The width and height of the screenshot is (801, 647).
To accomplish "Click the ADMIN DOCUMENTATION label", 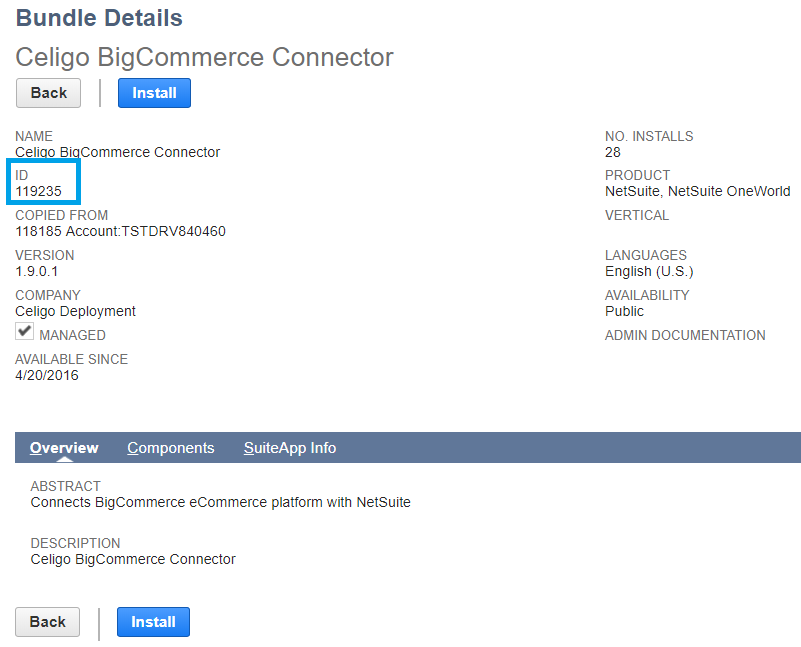I will point(685,335).
